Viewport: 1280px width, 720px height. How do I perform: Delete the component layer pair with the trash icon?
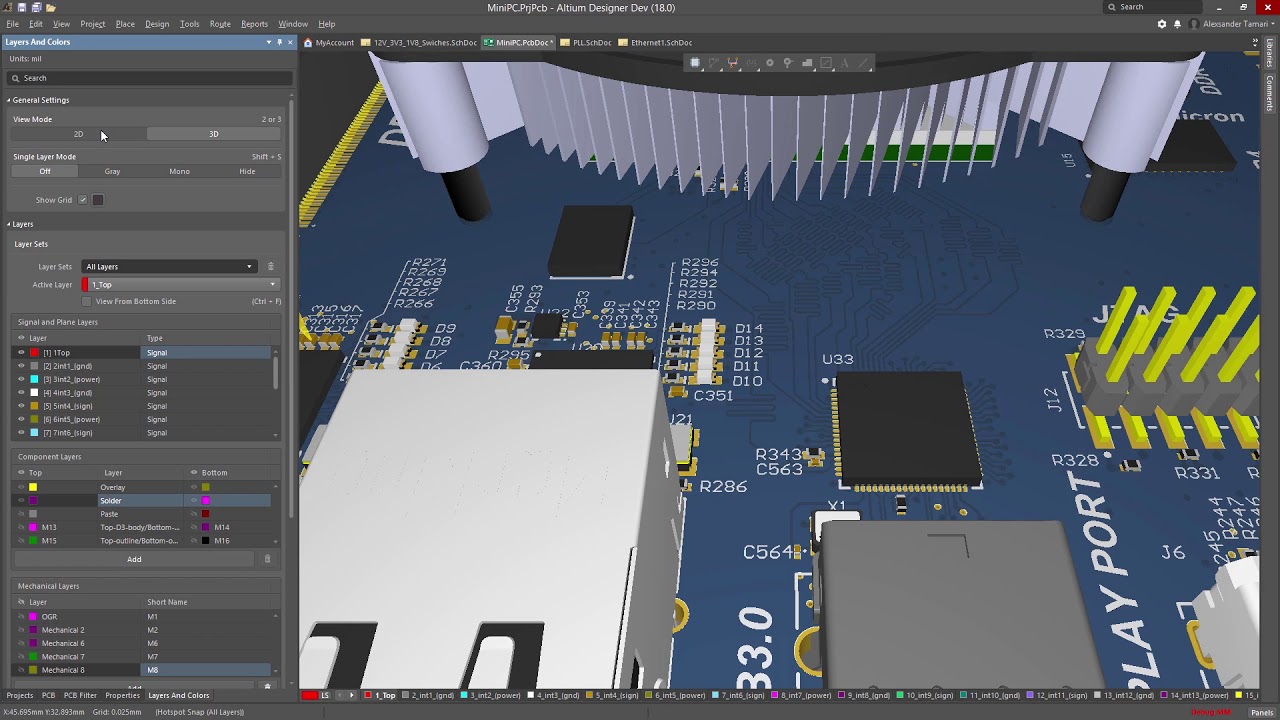click(x=267, y=559)
